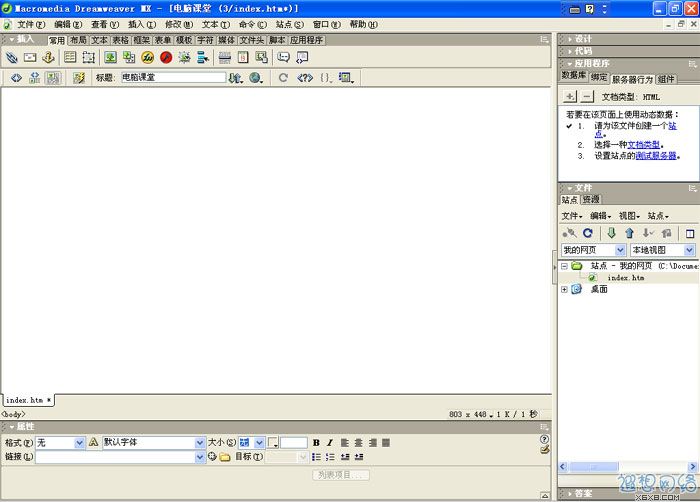Expand the 代码 panel group
Viewport: 700px width, 502px height.
[x=570, y=51]
